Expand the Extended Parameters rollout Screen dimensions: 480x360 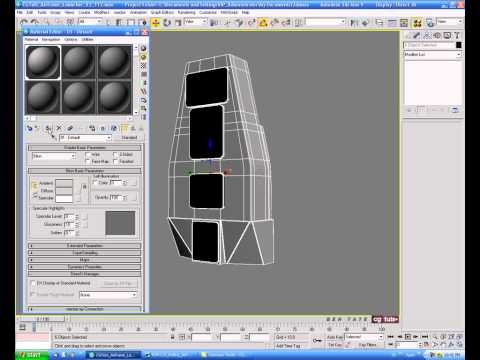(x=85, y=246)
